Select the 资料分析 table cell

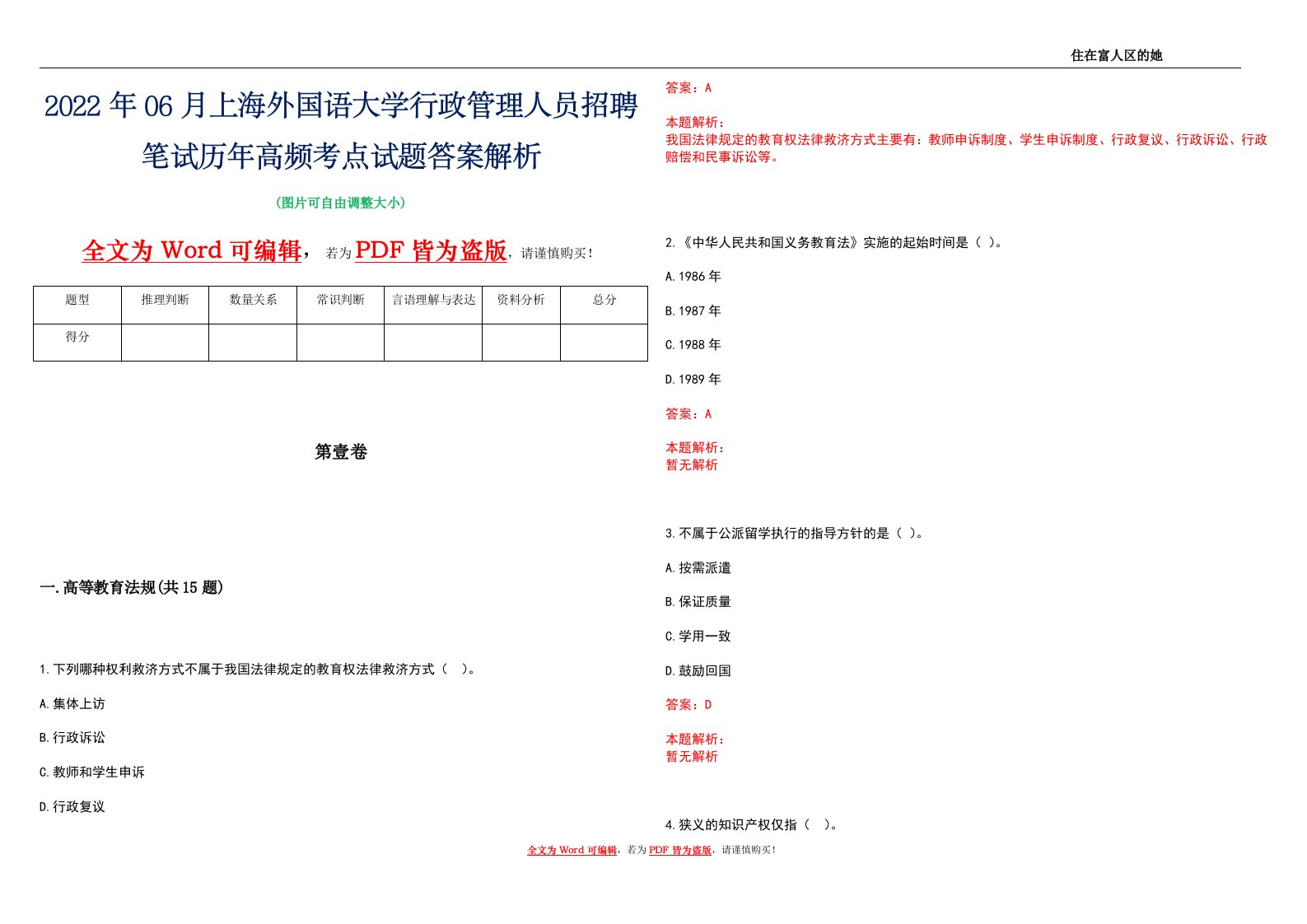521,305
